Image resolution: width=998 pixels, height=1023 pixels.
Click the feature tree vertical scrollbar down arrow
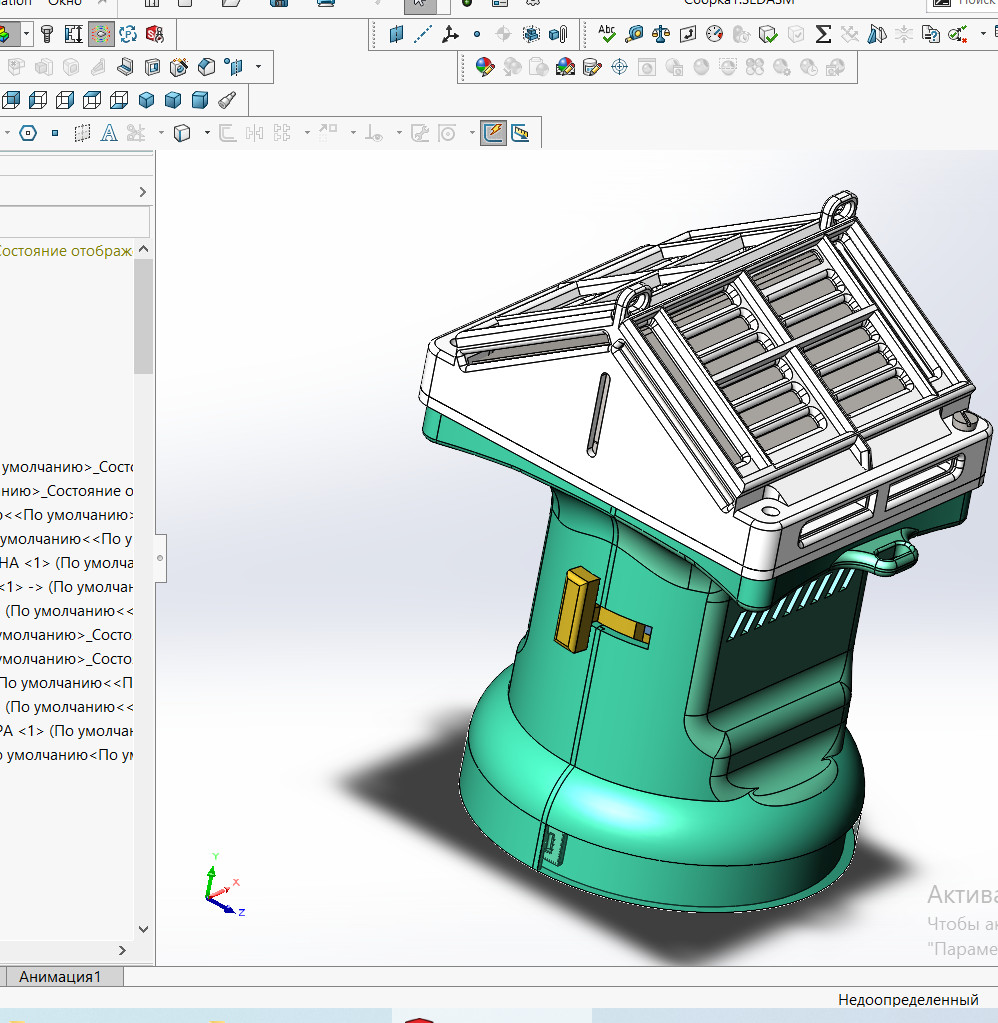(x=143, y=929)
